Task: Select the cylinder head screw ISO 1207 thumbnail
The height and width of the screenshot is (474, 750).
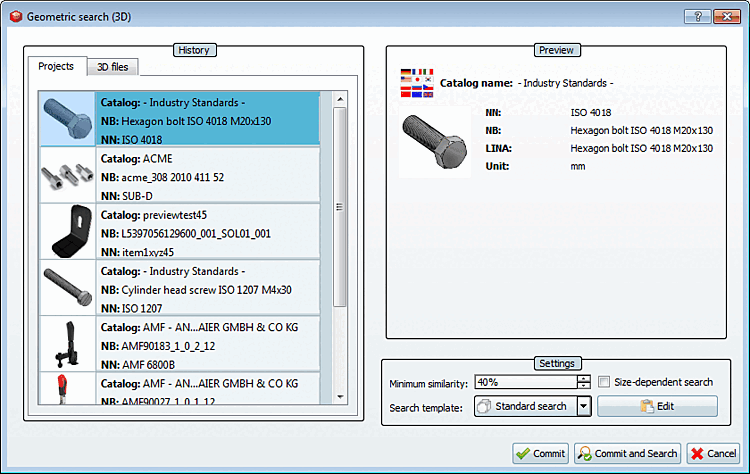Action: (67, 287)
